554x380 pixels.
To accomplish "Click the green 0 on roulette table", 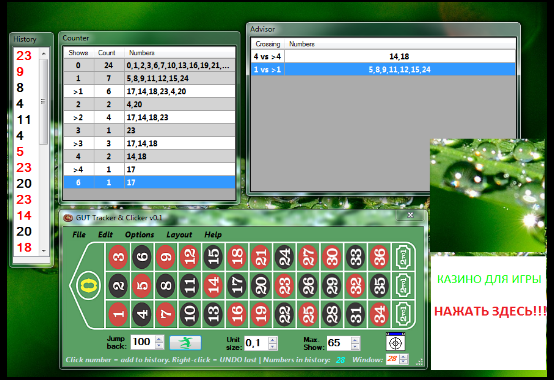I will click(x=89, y=285).
